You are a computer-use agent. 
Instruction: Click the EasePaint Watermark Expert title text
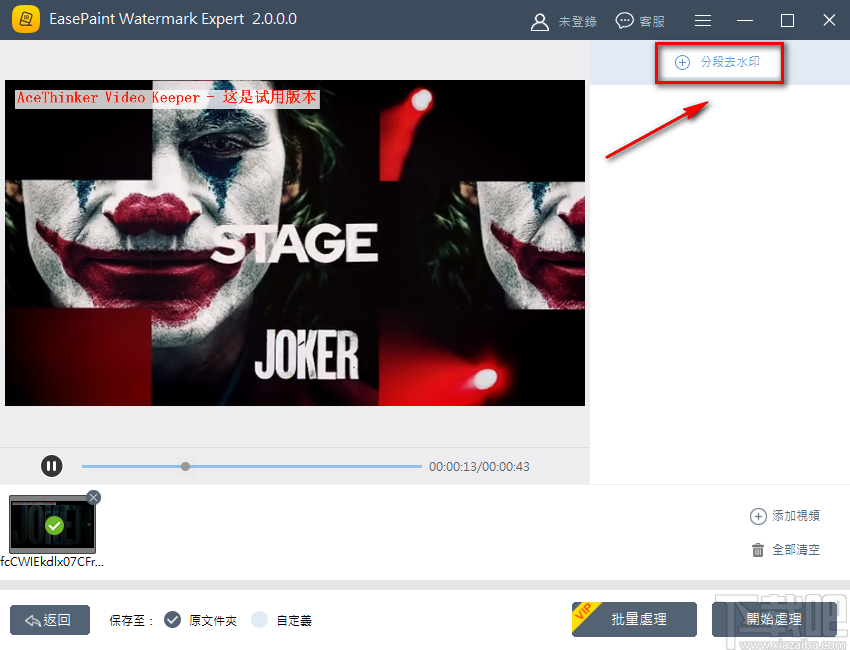(x=173, y=19)
